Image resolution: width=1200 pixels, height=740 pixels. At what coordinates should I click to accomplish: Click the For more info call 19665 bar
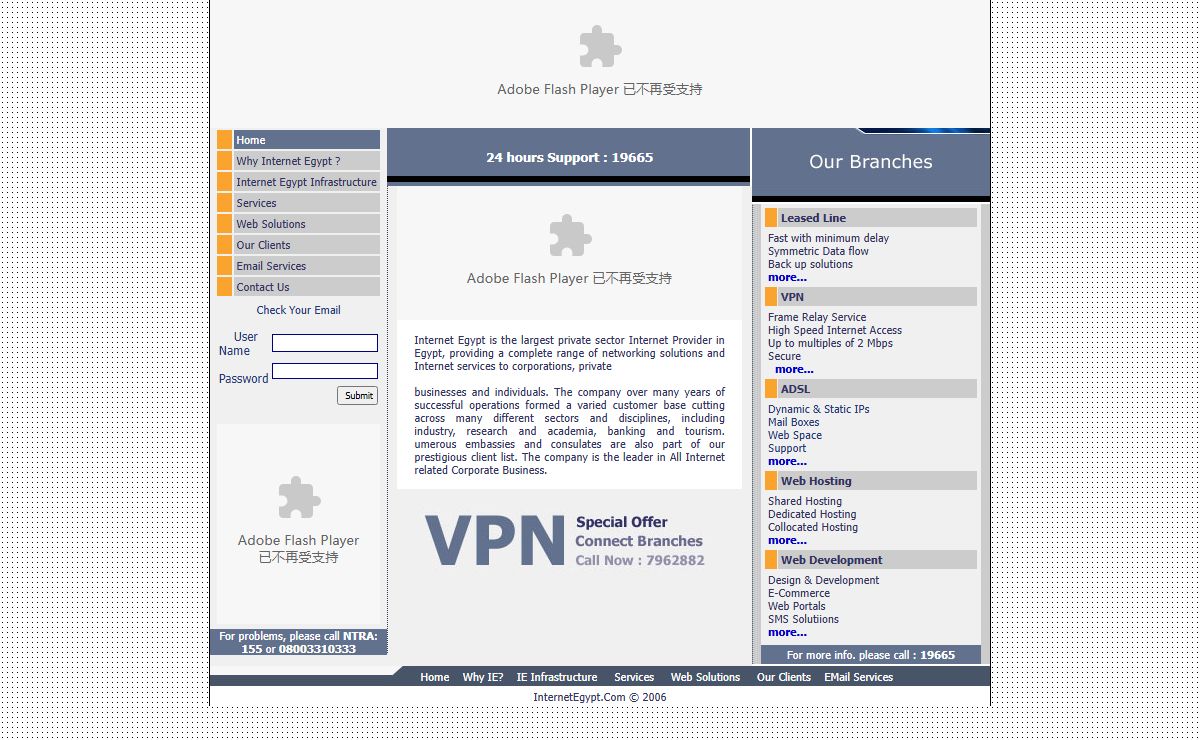871,655
